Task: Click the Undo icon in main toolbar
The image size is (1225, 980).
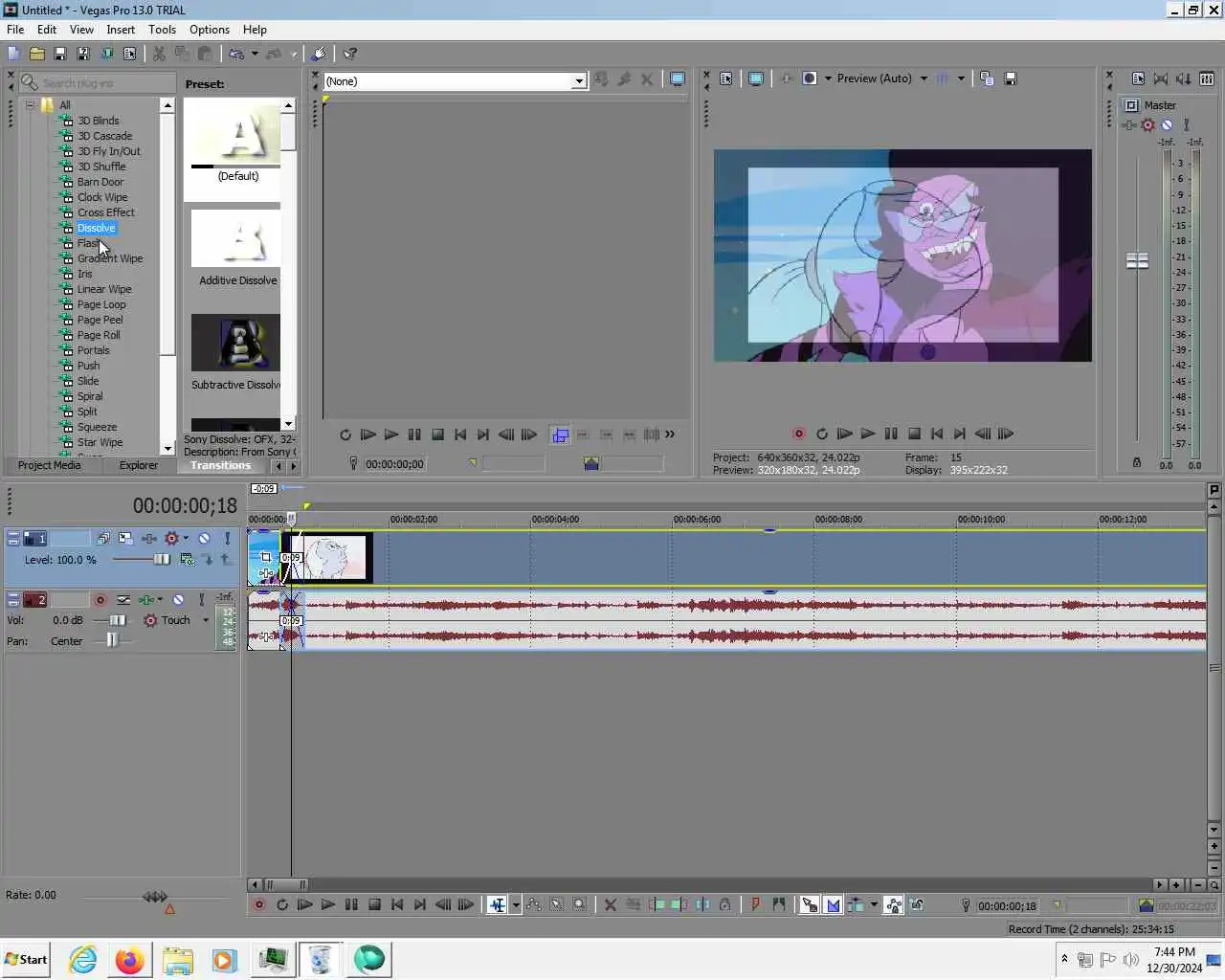Action: pos(236,54)
